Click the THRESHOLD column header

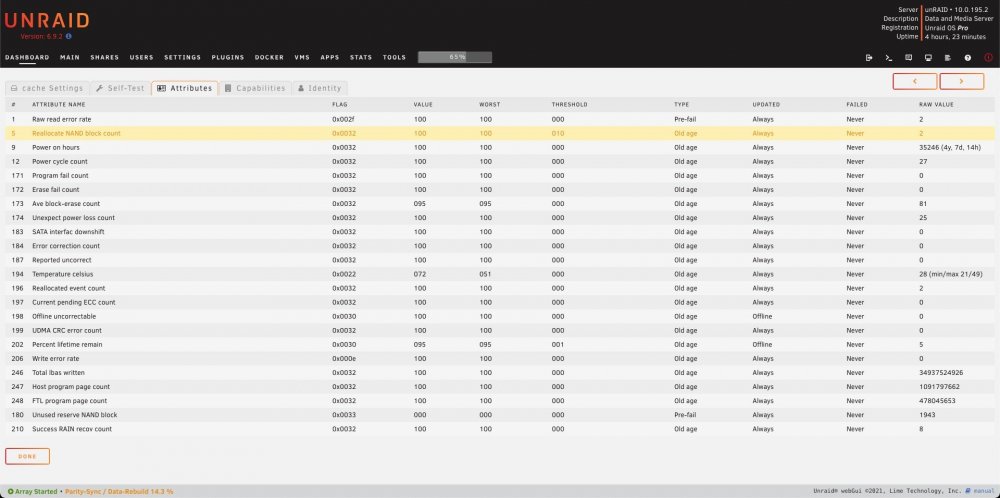pyautogui.click(x=570, y=105)
